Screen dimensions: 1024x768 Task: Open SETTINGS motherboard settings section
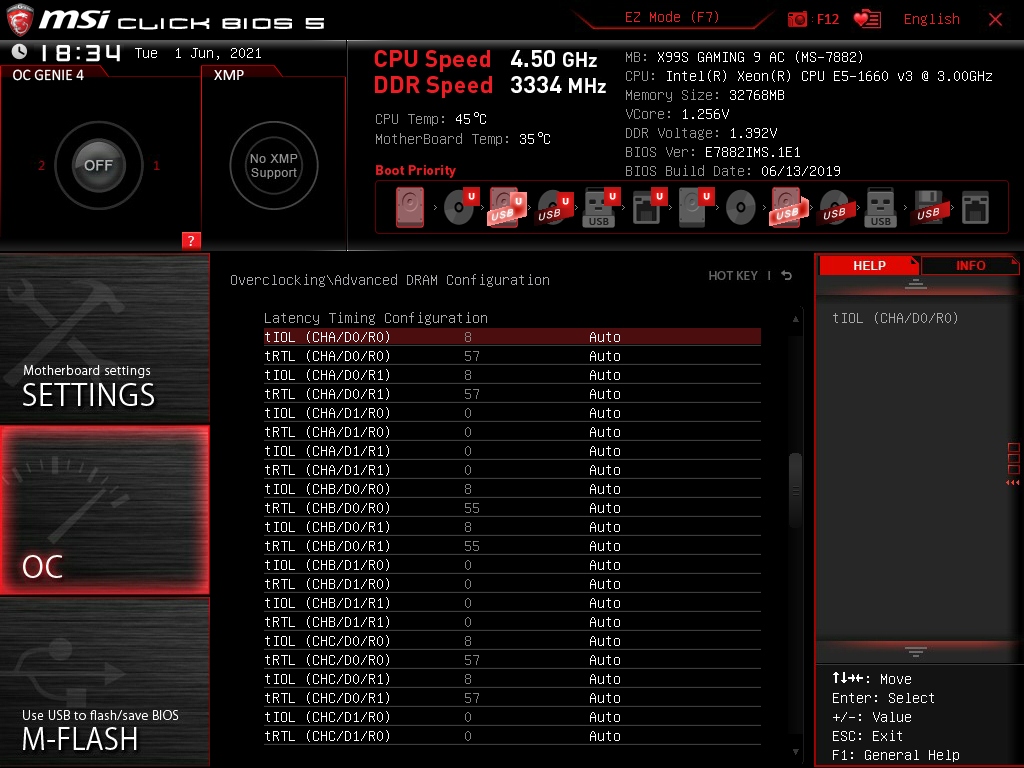tap(104, 338)
